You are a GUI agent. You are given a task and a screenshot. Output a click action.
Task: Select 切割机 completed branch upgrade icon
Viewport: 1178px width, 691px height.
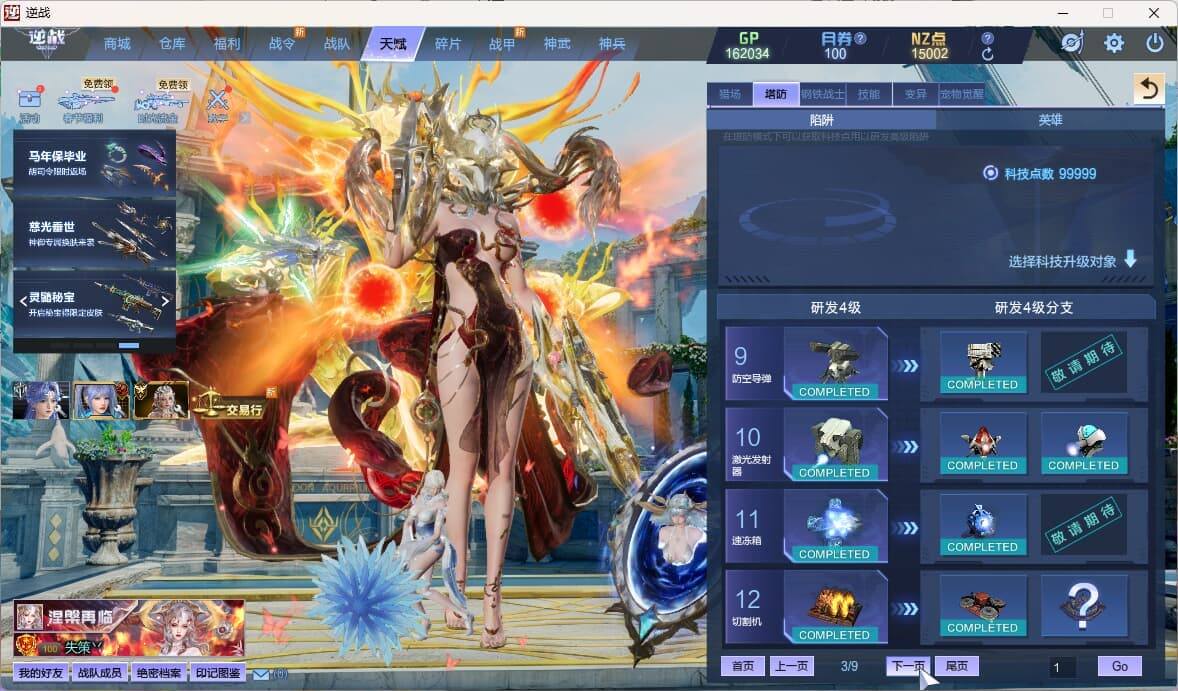pyautogui.click(x=983, y=606)
